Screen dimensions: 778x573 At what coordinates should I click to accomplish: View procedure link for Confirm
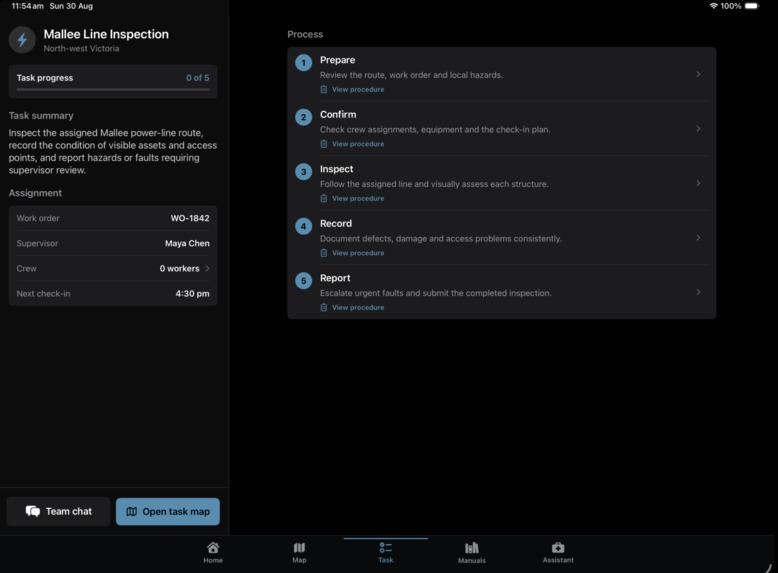click(x=358, y=144)
